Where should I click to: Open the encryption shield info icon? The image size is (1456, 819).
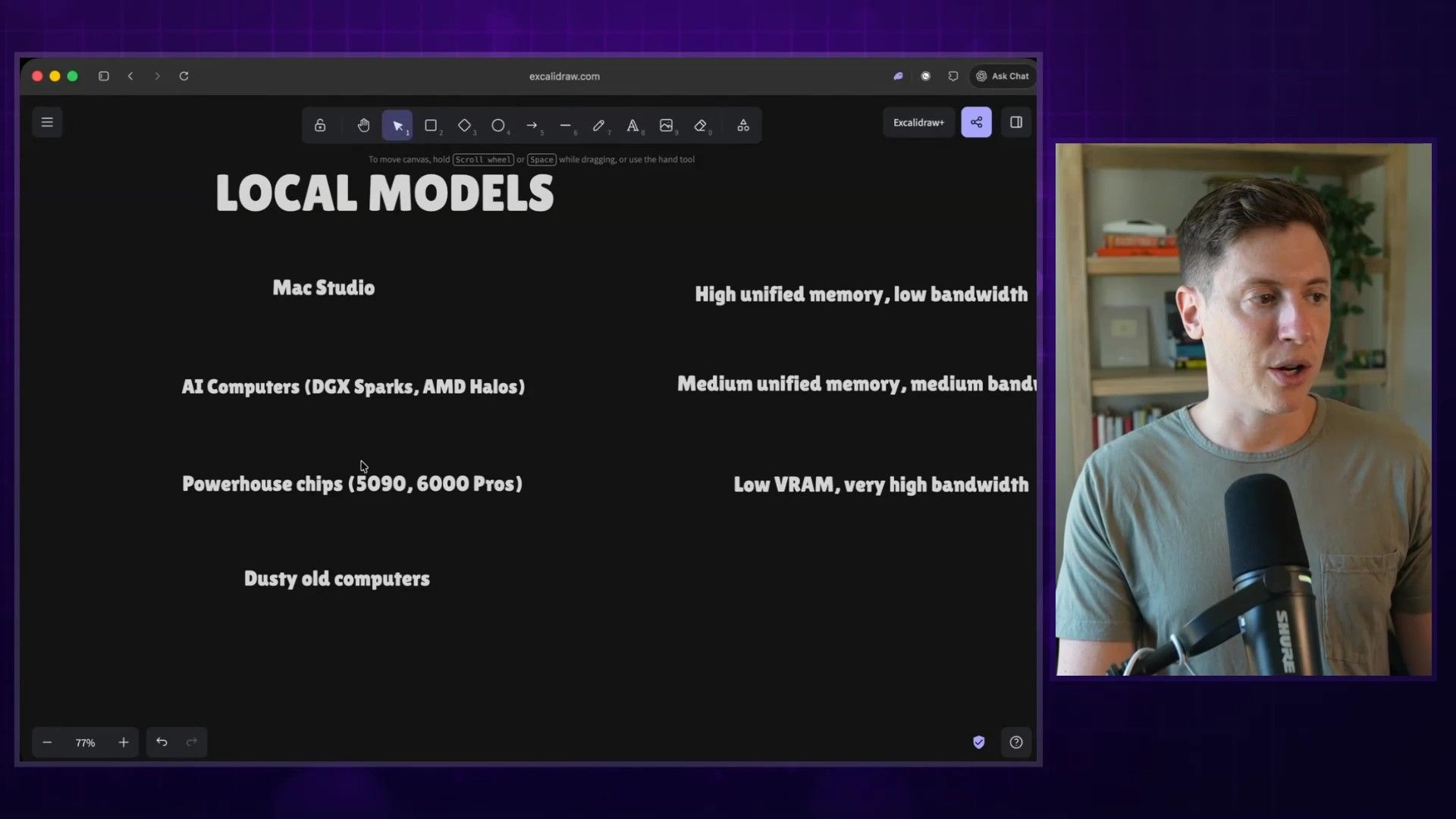pos(979,742)
